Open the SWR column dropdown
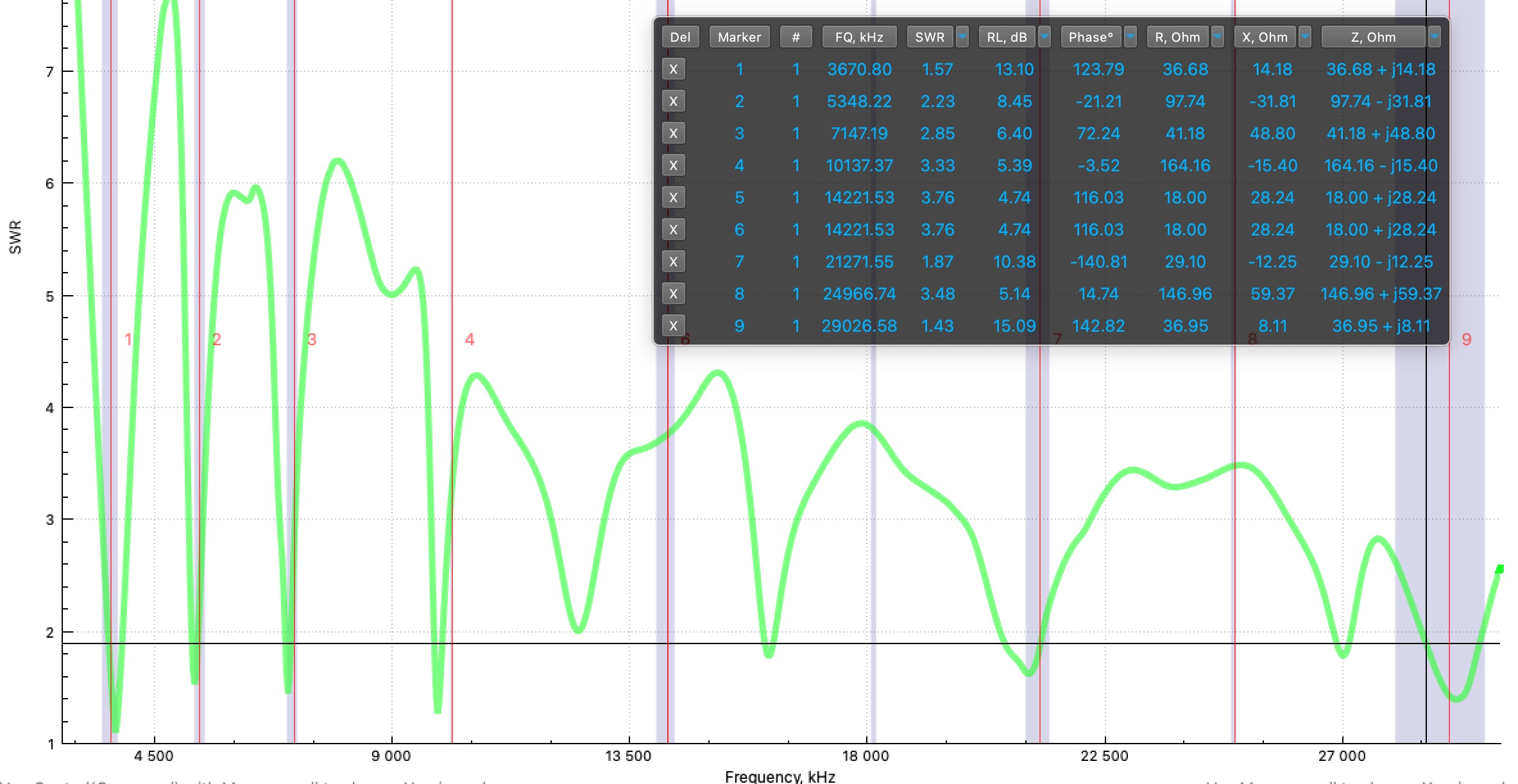This screenshot has height=784, width=1518. [x=962, y=37]
